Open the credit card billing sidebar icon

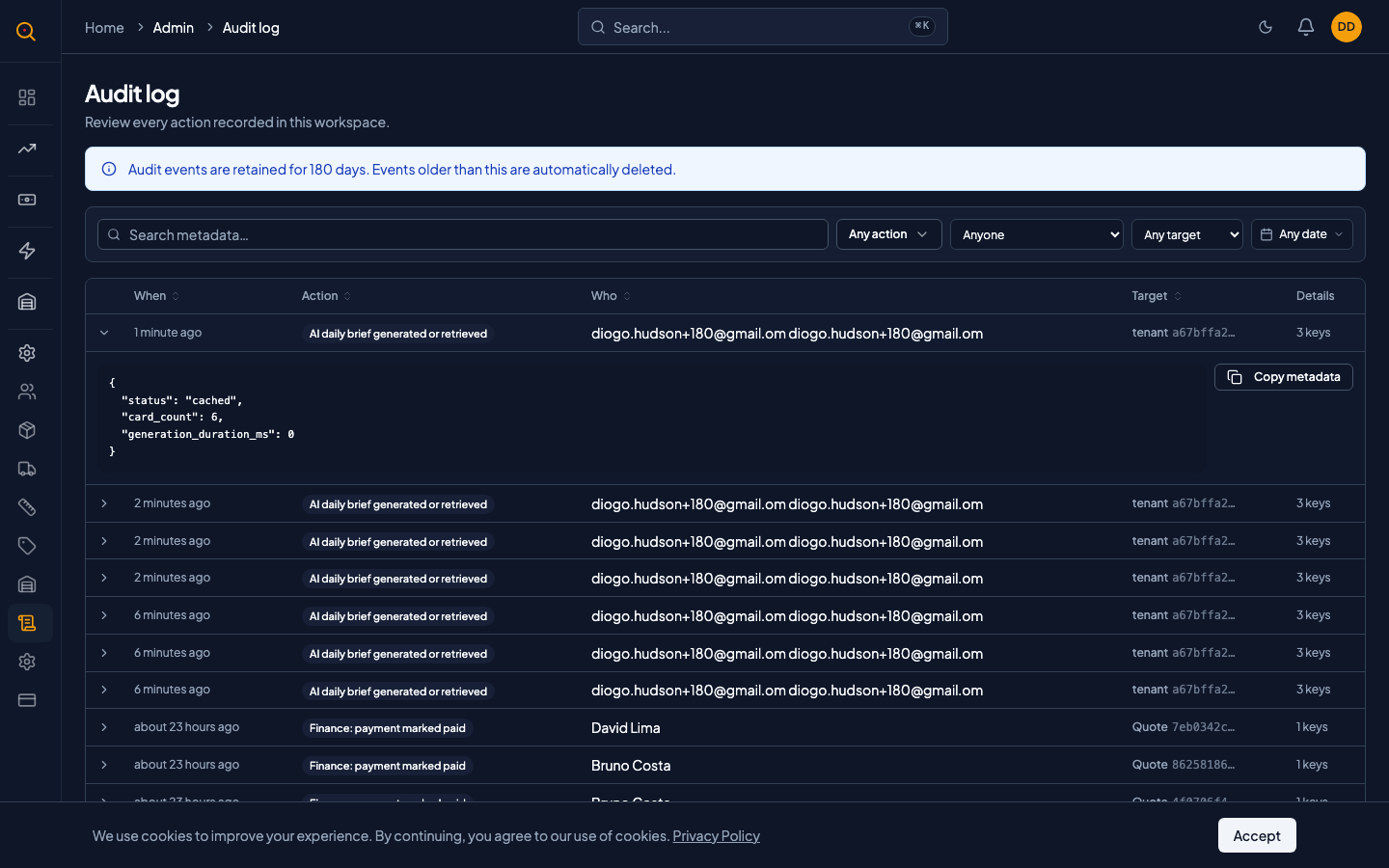27,700
